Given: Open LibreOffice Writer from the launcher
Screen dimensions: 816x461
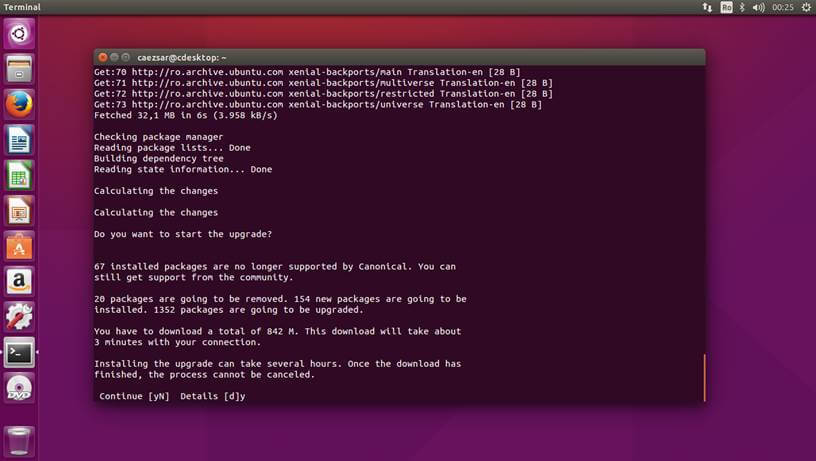Looking at the screenshot, I should pyautogui.click(x=19, y=139).
